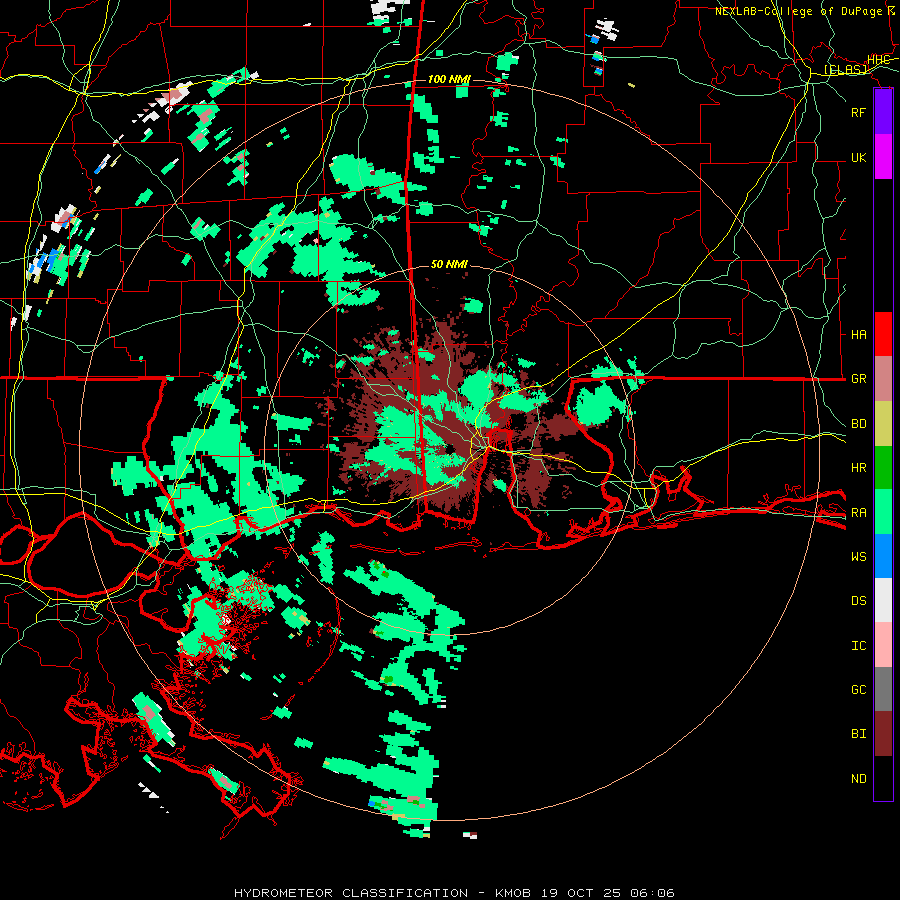Image resolution: width=900 pixels, height=900 pixels.
Task: Click the RF purple legend swatch
Action: coord(883,112)
